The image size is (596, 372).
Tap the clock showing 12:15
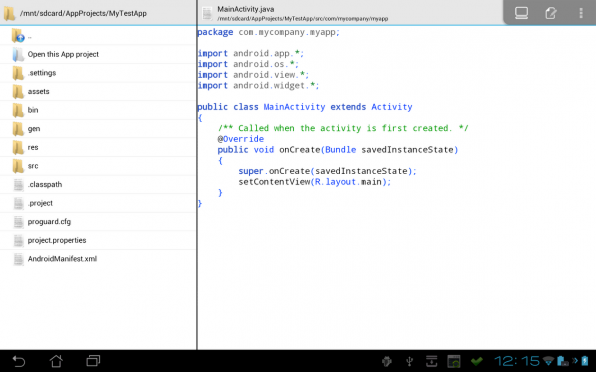coord(517,361)
